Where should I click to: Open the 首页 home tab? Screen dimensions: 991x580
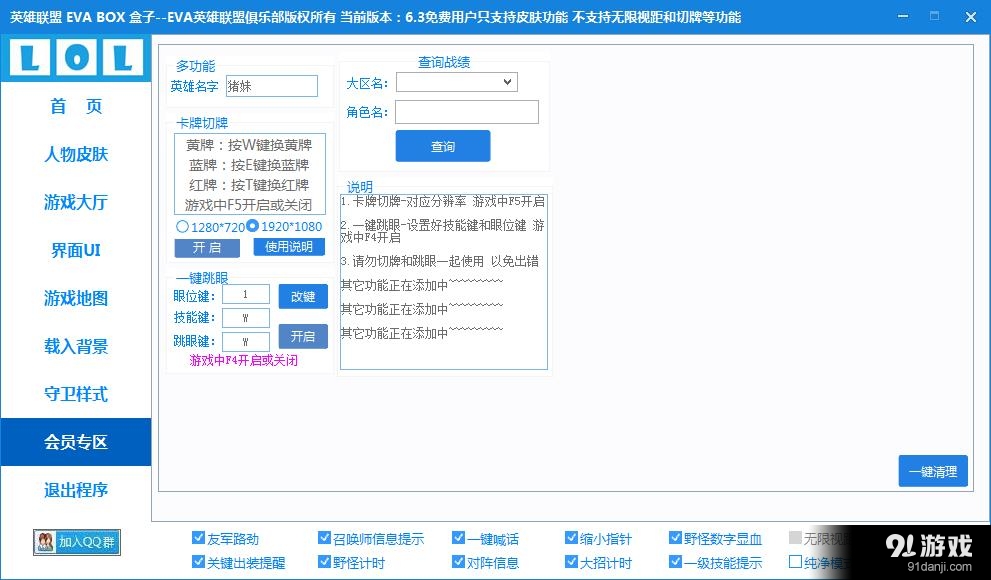click(x=76, y=106)
